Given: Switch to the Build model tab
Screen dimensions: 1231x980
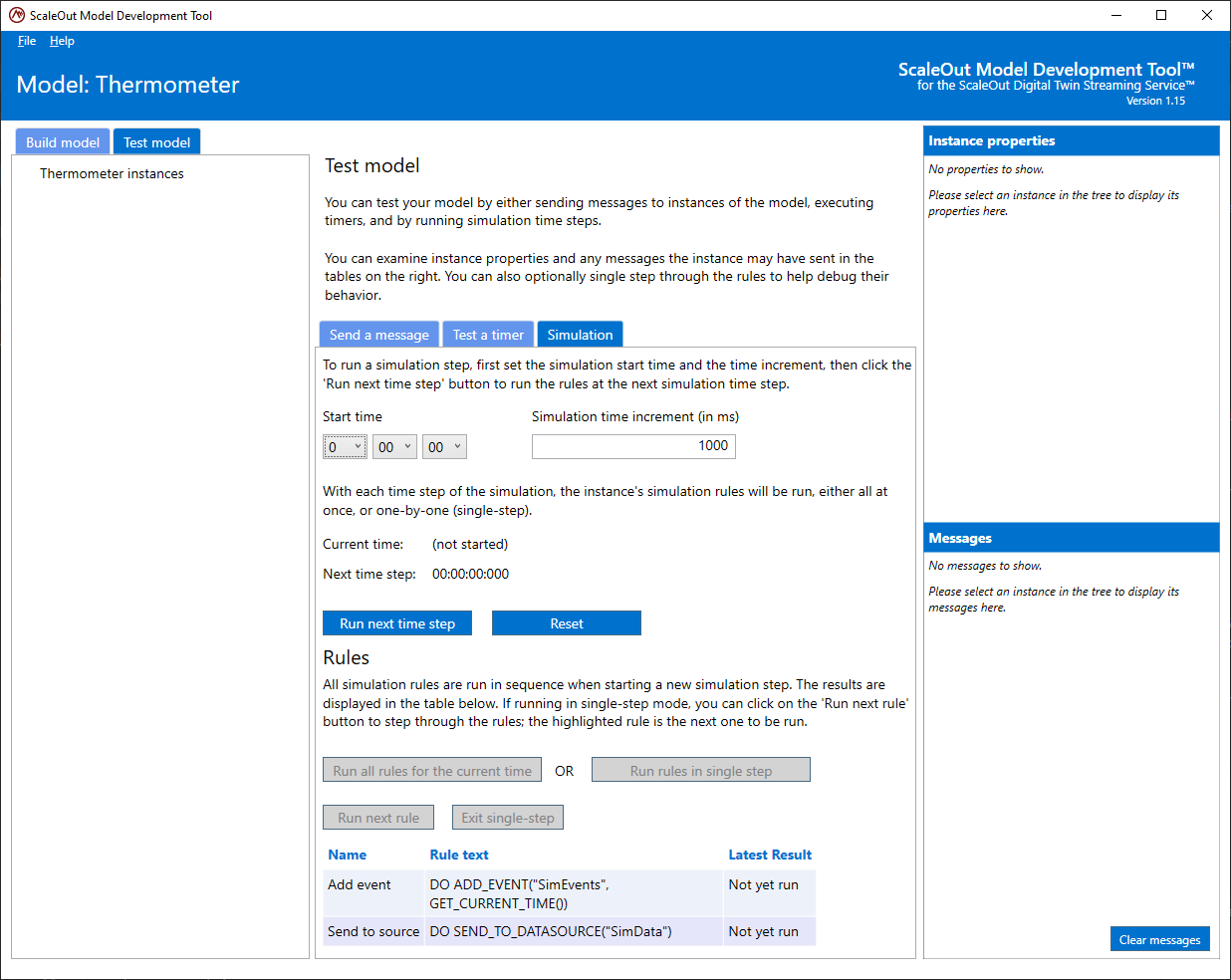Looking at the screenshot, I should coord(63,142).
